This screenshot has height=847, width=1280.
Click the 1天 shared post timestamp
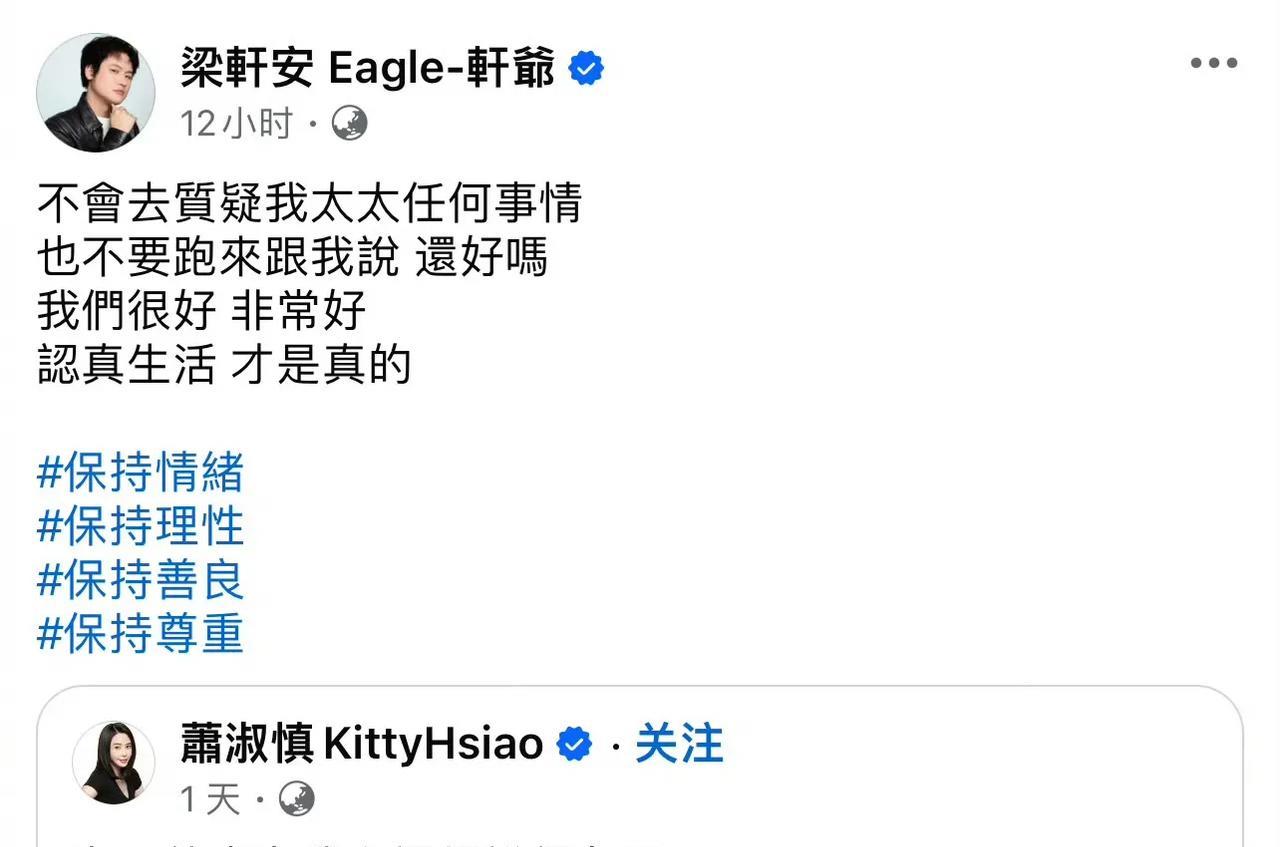(211, 799)
